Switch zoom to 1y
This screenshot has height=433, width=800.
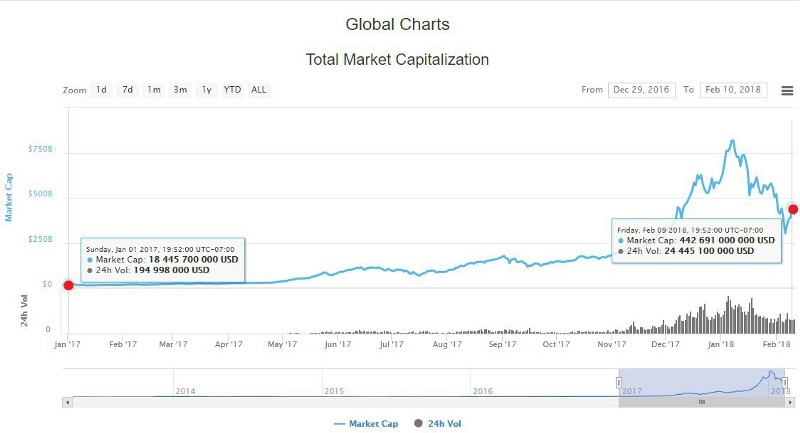(x=206, y=90)
